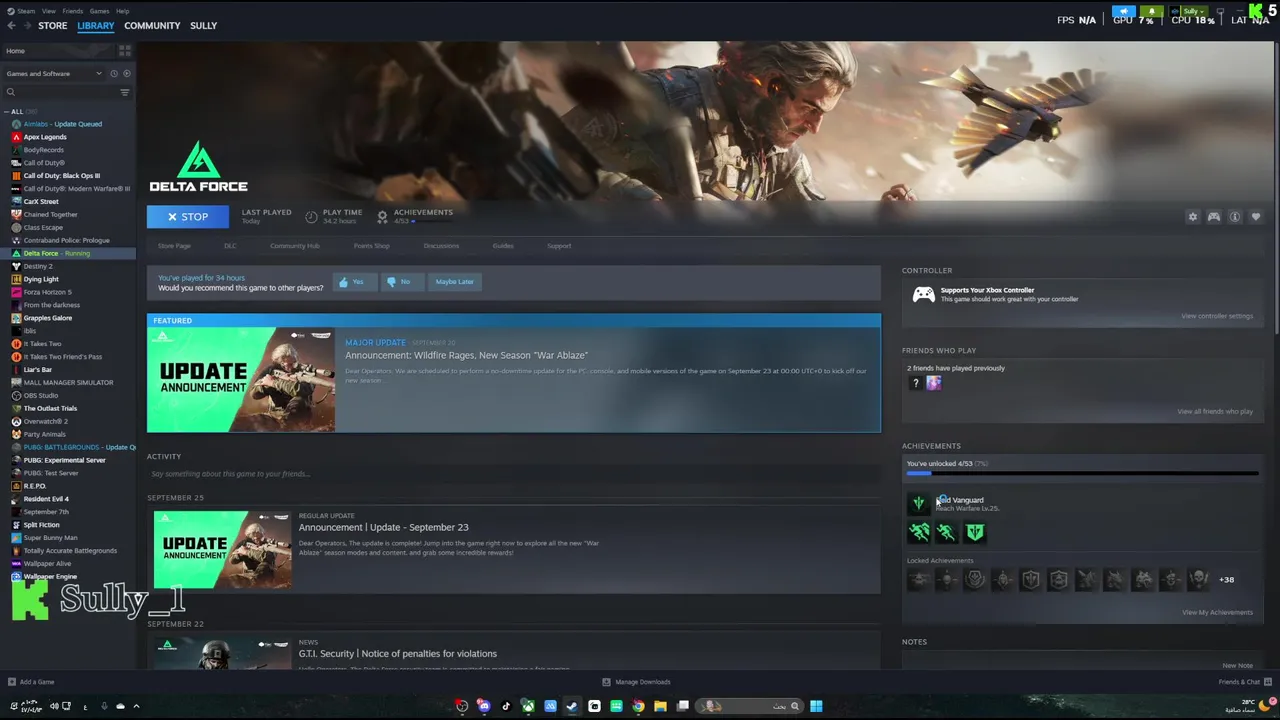Create a New Note
Image resolution: width=1280 pixels, height=720 pixels.
(x=1237, y=665)
